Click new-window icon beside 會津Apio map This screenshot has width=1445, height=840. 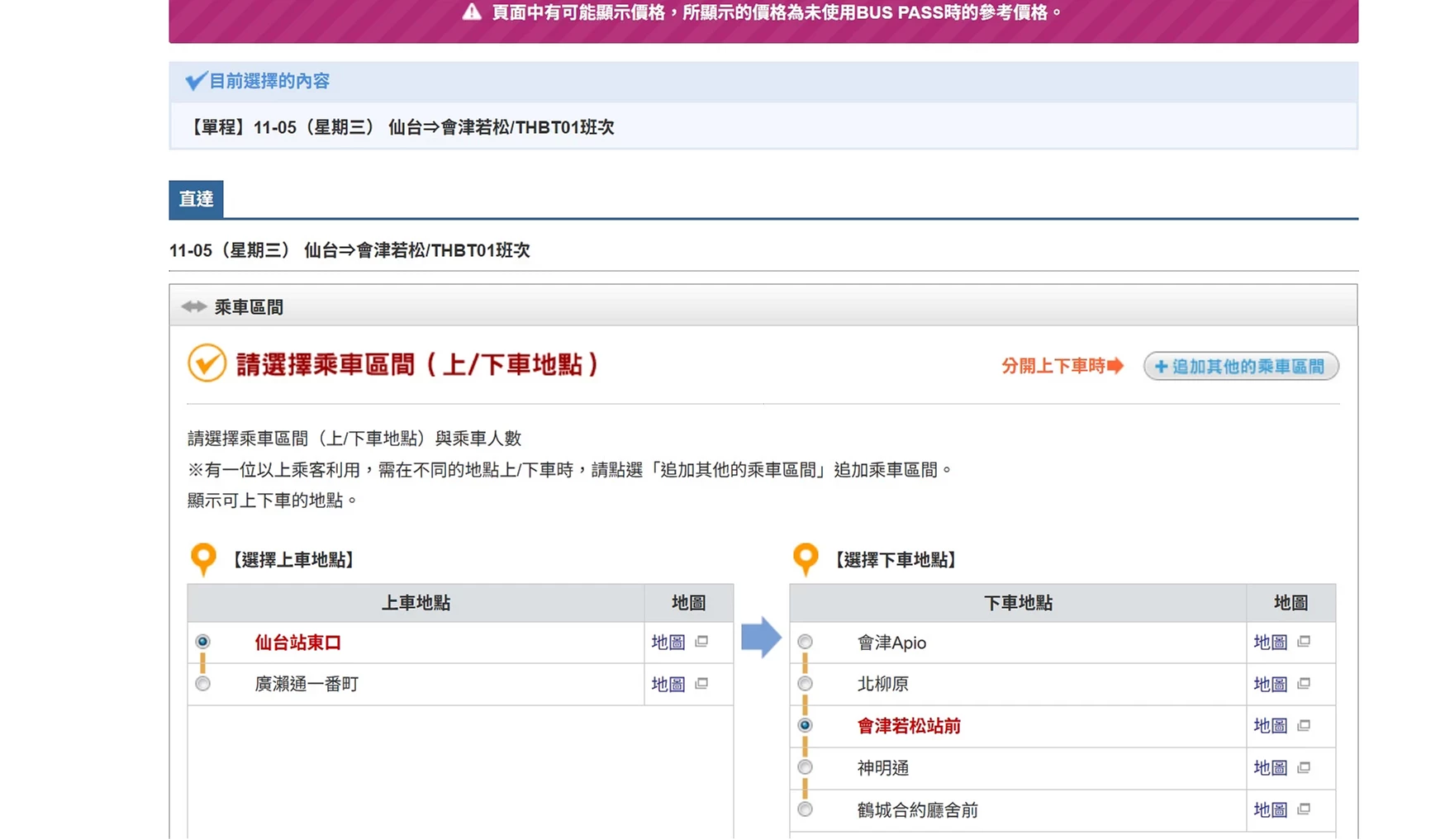(x=1304, y=642)
